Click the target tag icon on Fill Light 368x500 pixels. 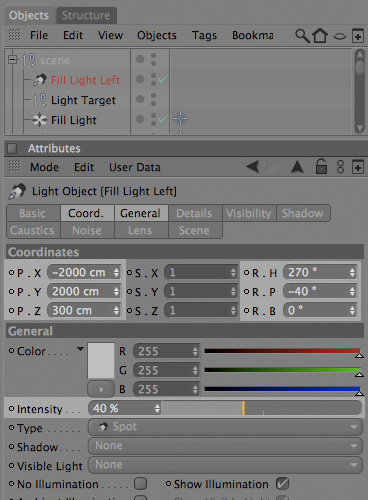[180, 119]
